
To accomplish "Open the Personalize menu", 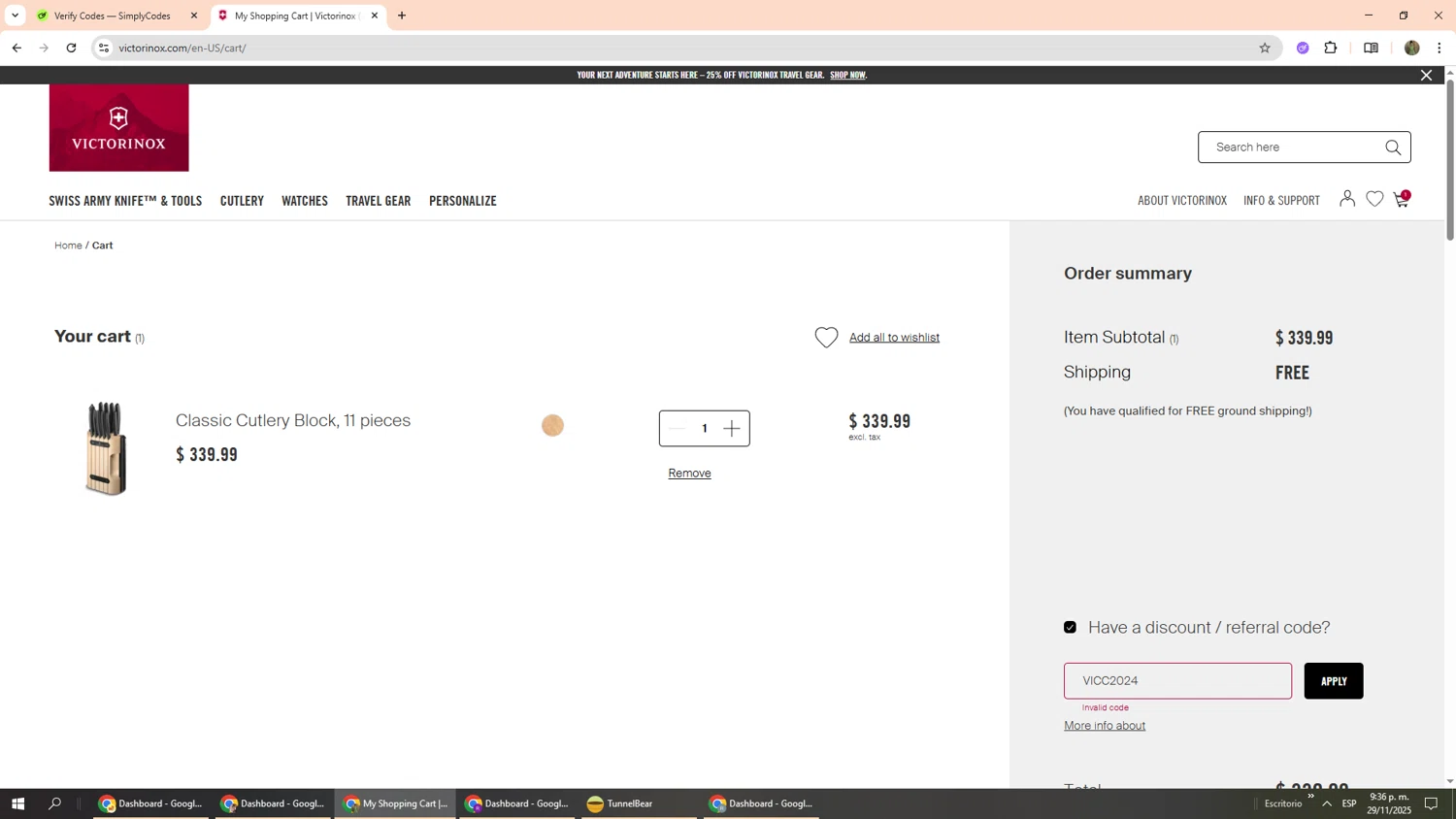I will [463, 201].
